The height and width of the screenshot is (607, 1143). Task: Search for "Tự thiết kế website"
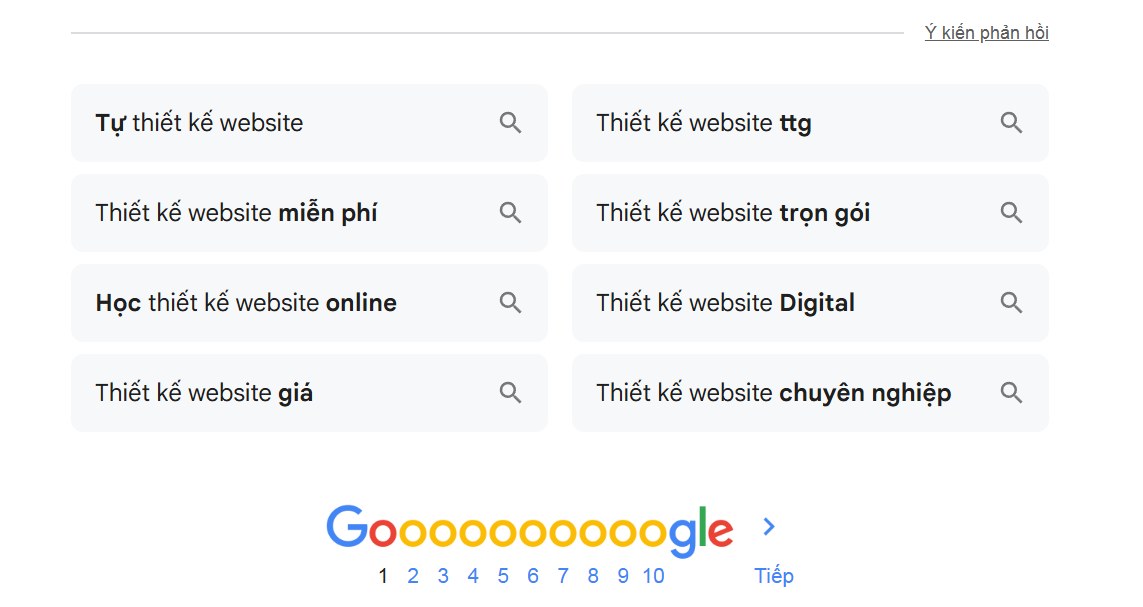pyautogui.click(x=250, y=122)
